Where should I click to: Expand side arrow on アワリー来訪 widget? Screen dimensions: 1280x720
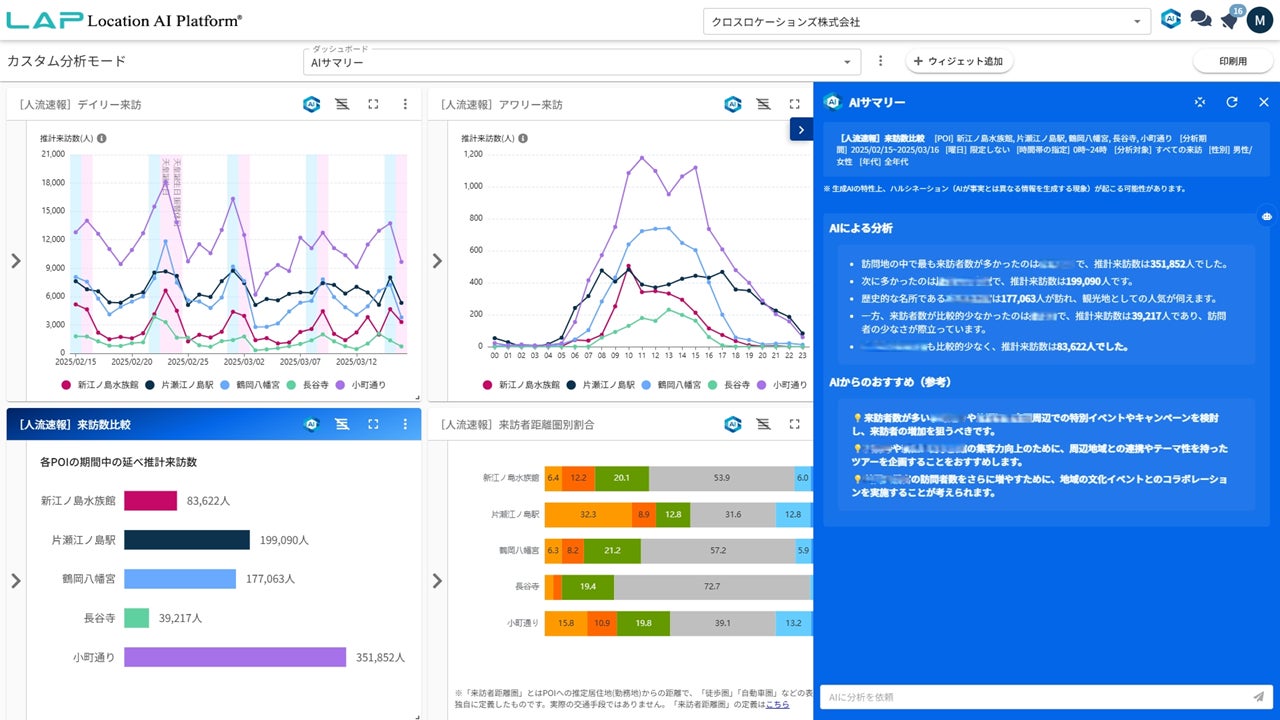(436, 261)
